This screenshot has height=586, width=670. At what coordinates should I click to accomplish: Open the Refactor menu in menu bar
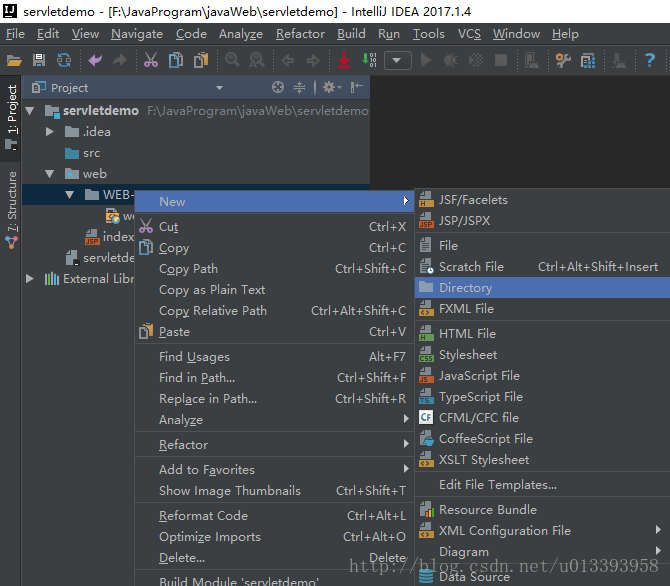300,34
